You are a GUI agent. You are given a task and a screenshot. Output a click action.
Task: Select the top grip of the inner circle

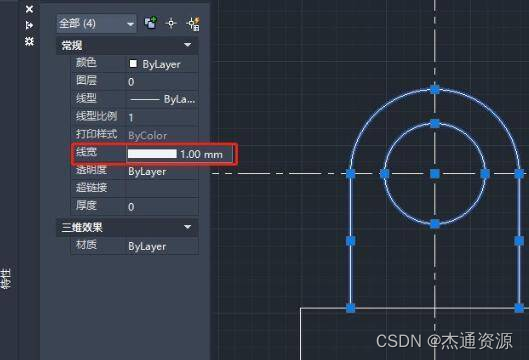(x=435, y=123)
